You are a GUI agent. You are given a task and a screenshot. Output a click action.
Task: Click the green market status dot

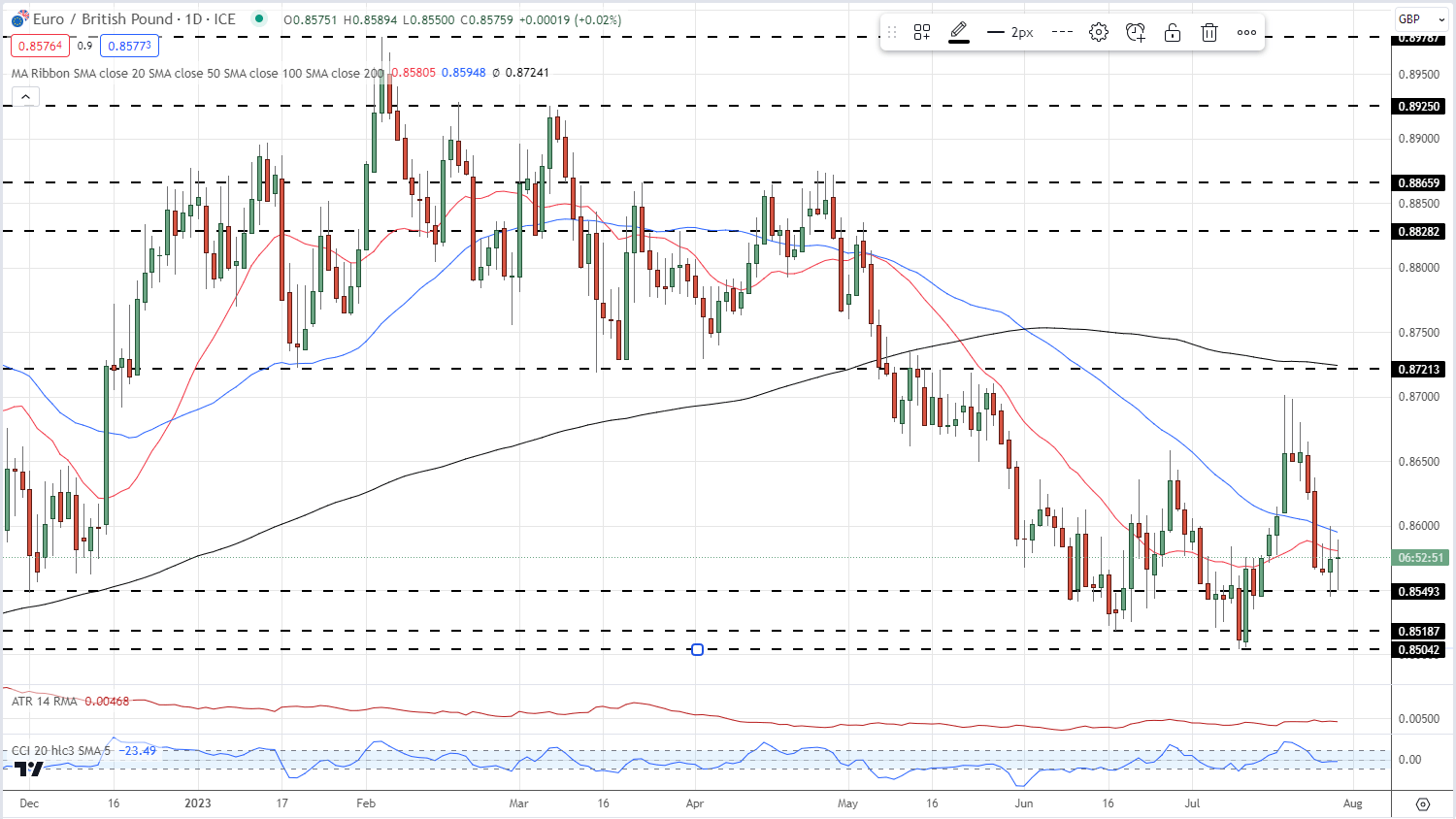tap(257, 18)
